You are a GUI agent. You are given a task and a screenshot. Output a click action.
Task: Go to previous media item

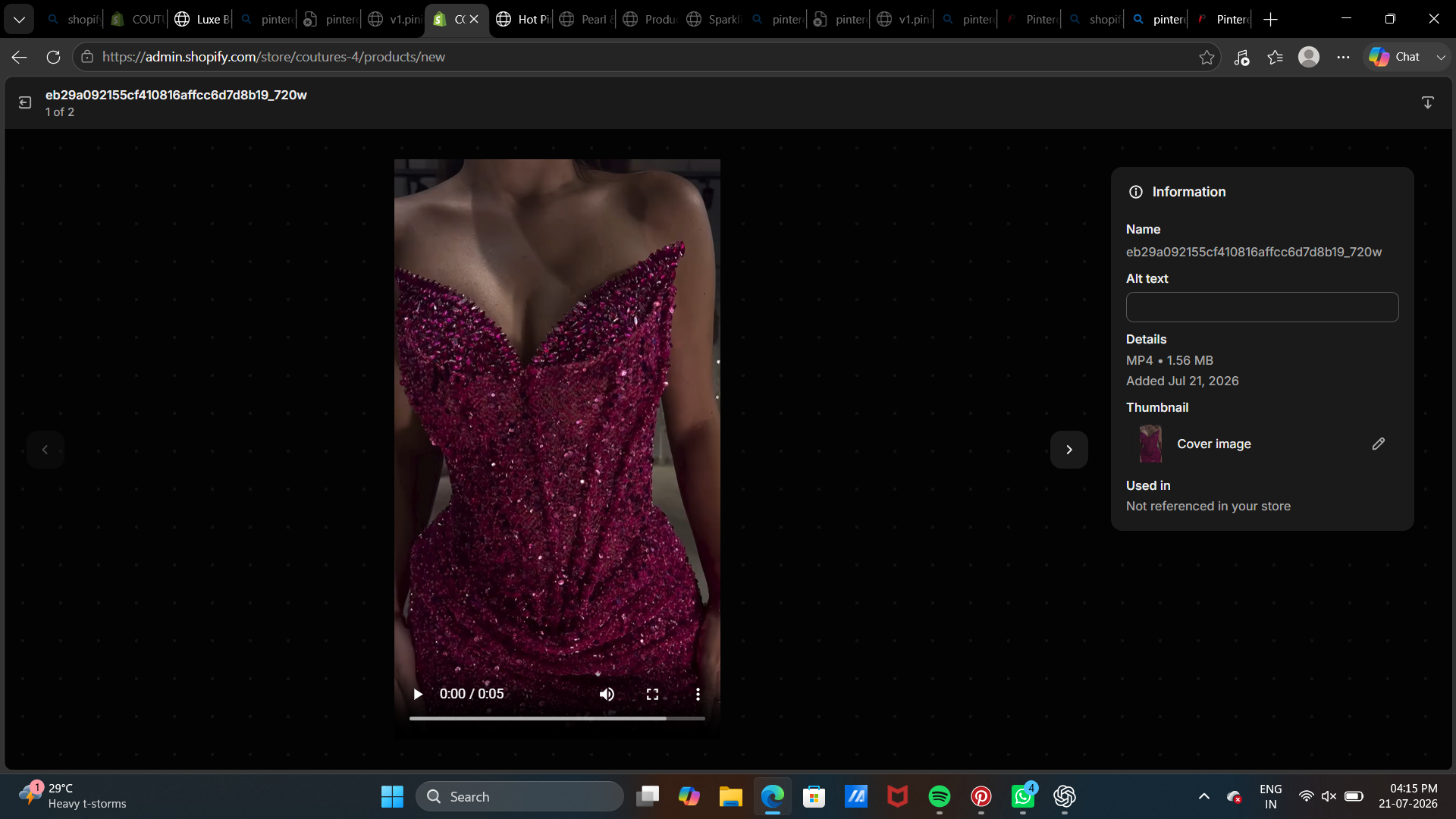[45, 450]
